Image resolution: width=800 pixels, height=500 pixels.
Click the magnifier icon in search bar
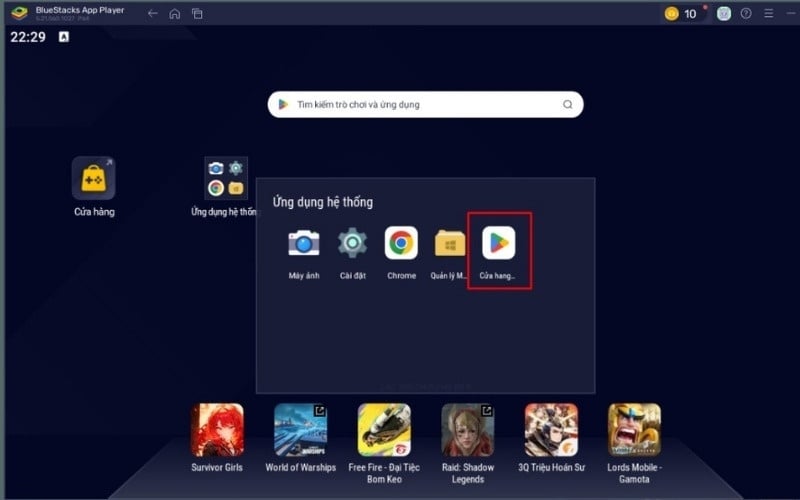(x=567, y=105)
